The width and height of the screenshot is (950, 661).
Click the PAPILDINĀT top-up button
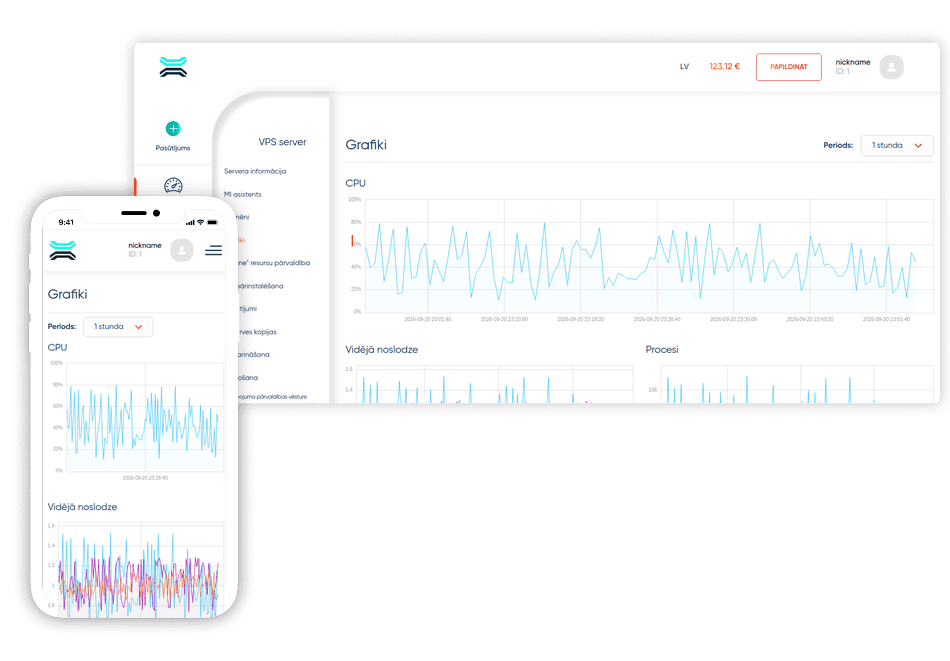[x=788, y=67]
